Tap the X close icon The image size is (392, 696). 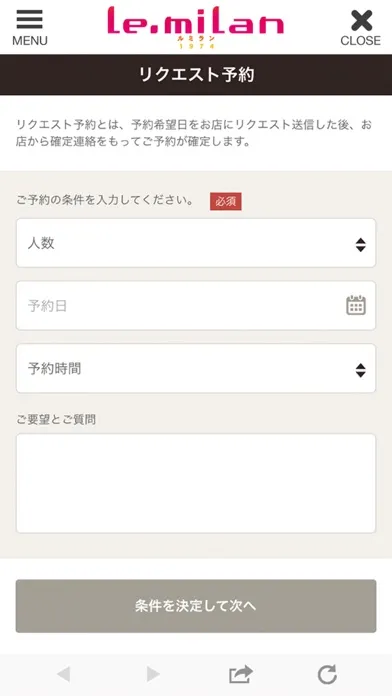(361, 20)
